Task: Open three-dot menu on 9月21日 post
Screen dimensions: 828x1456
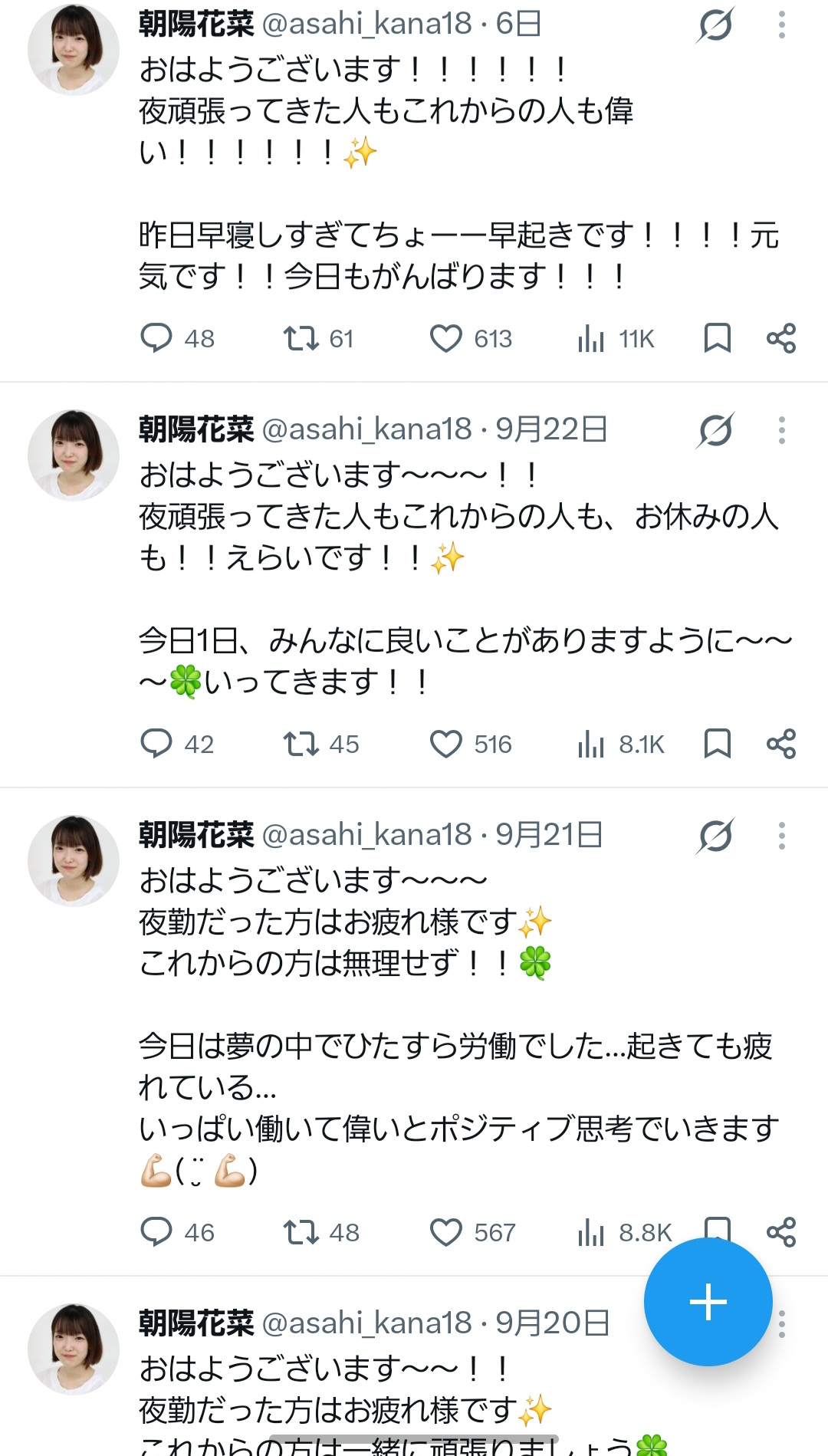Action: [781, 836]
